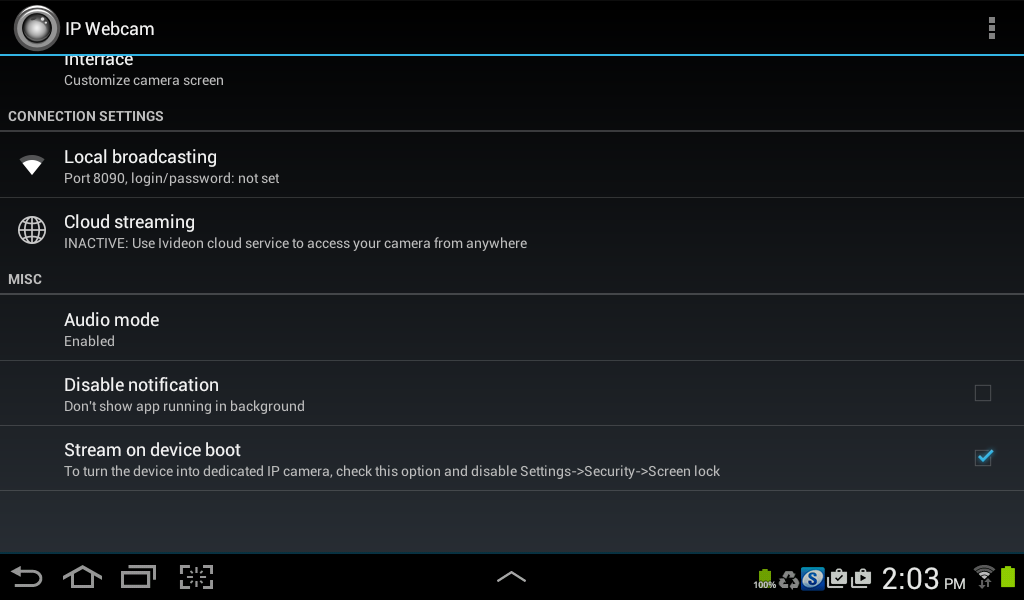Open the three-dot overflow menu
1024x600 pixels.
pos(991,28)
